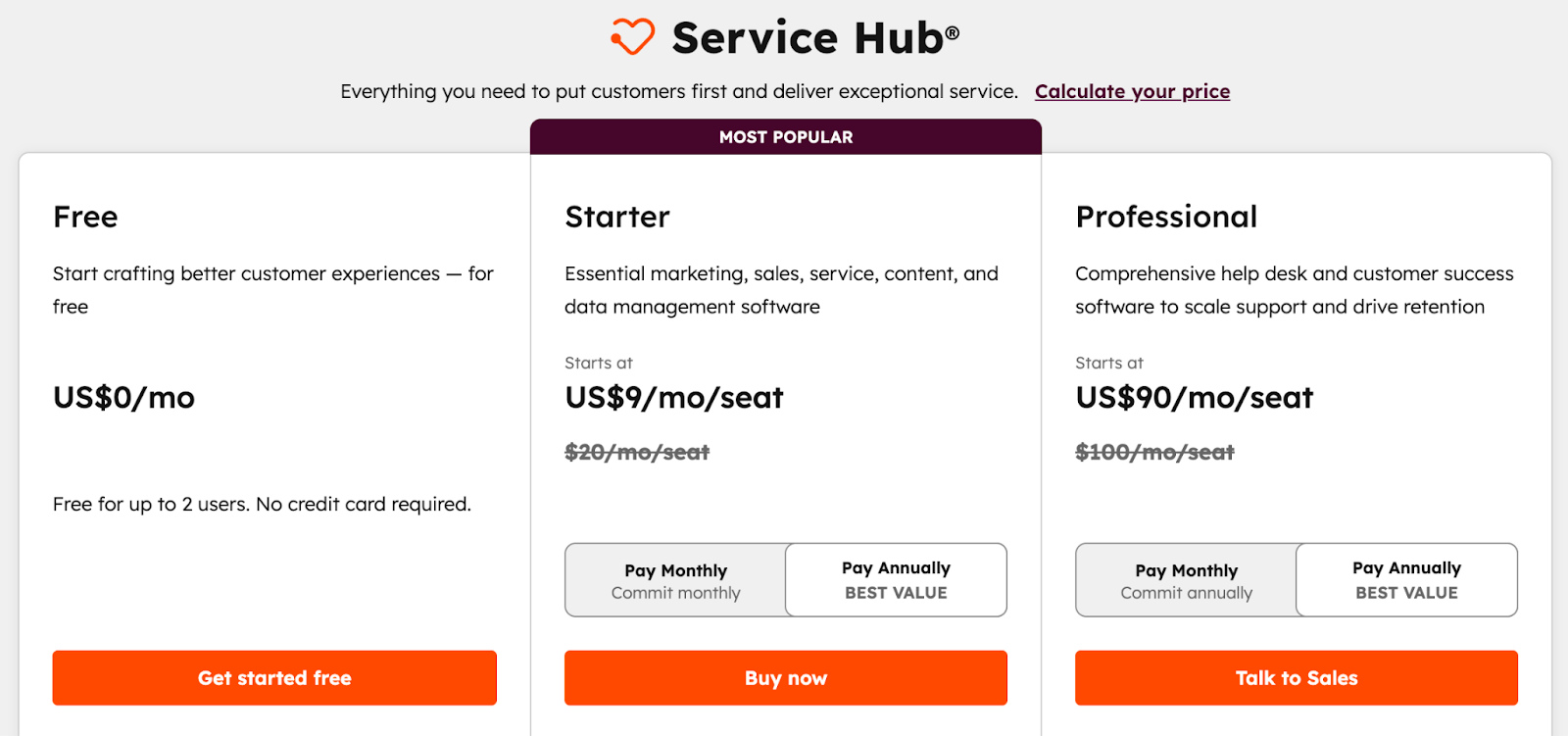Screen dimensions: 1568x736
Task: Select the Free plan heading
Action: (x=85, y=217)
